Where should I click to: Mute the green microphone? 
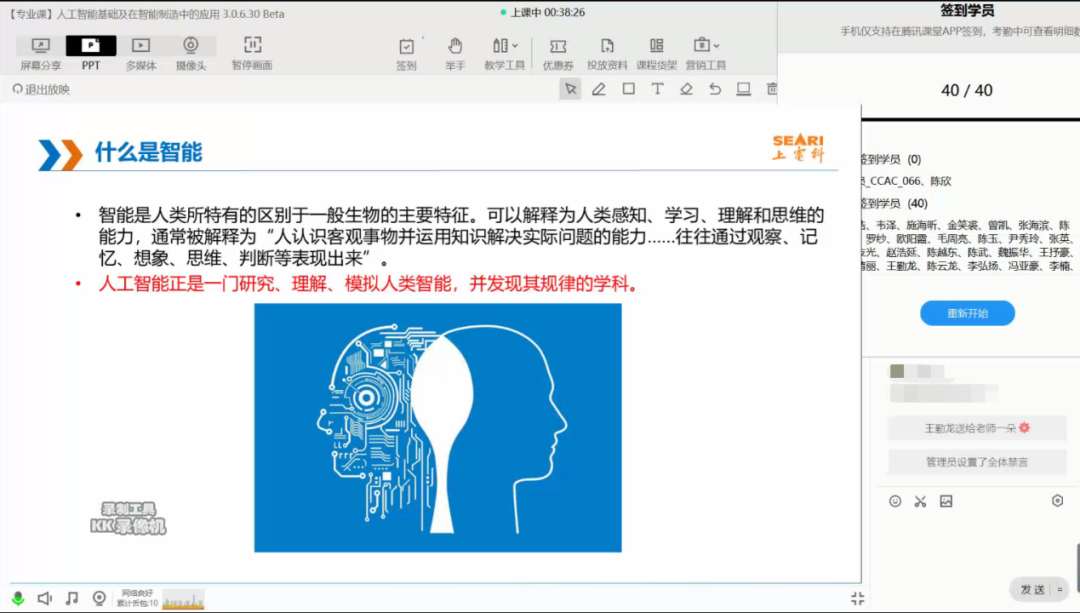[x=18, y=598]
